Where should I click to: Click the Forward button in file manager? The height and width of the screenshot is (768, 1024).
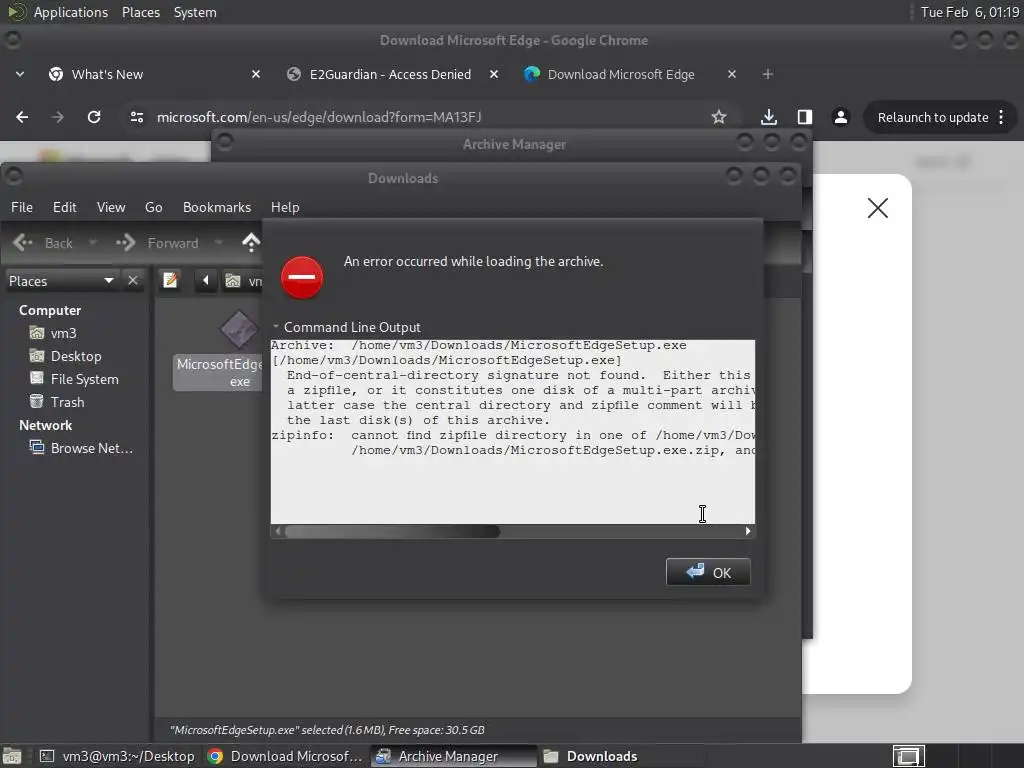pyautogui.click(x=157, y=243)
